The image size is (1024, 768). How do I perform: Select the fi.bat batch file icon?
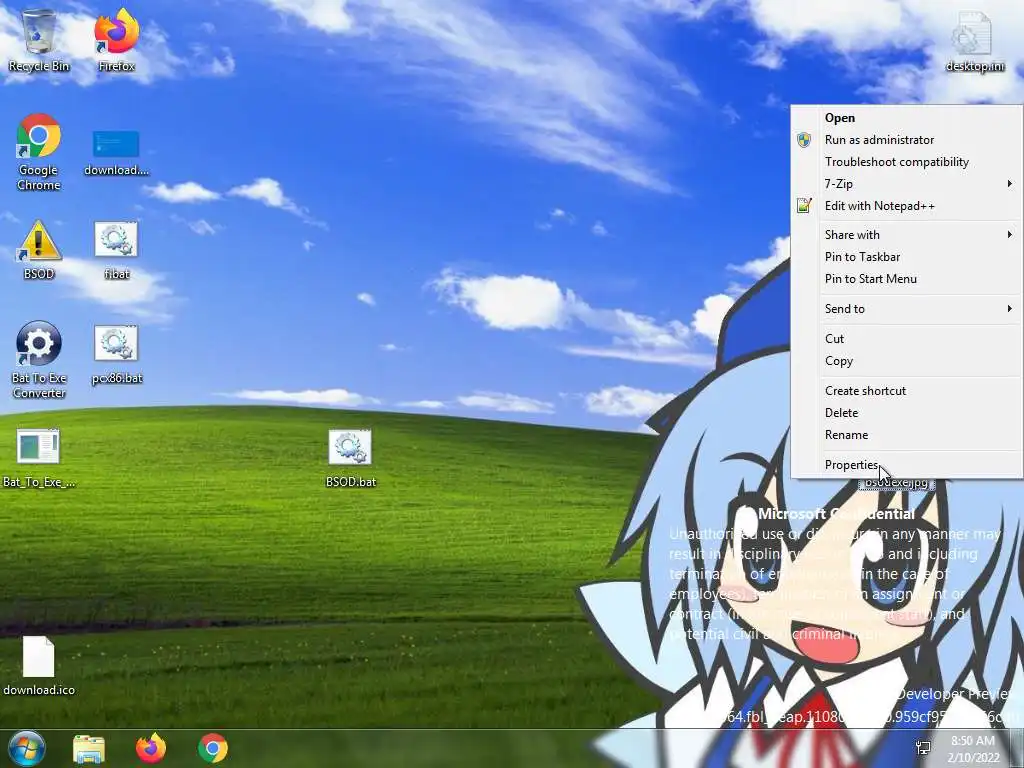[x=116, y=251]
